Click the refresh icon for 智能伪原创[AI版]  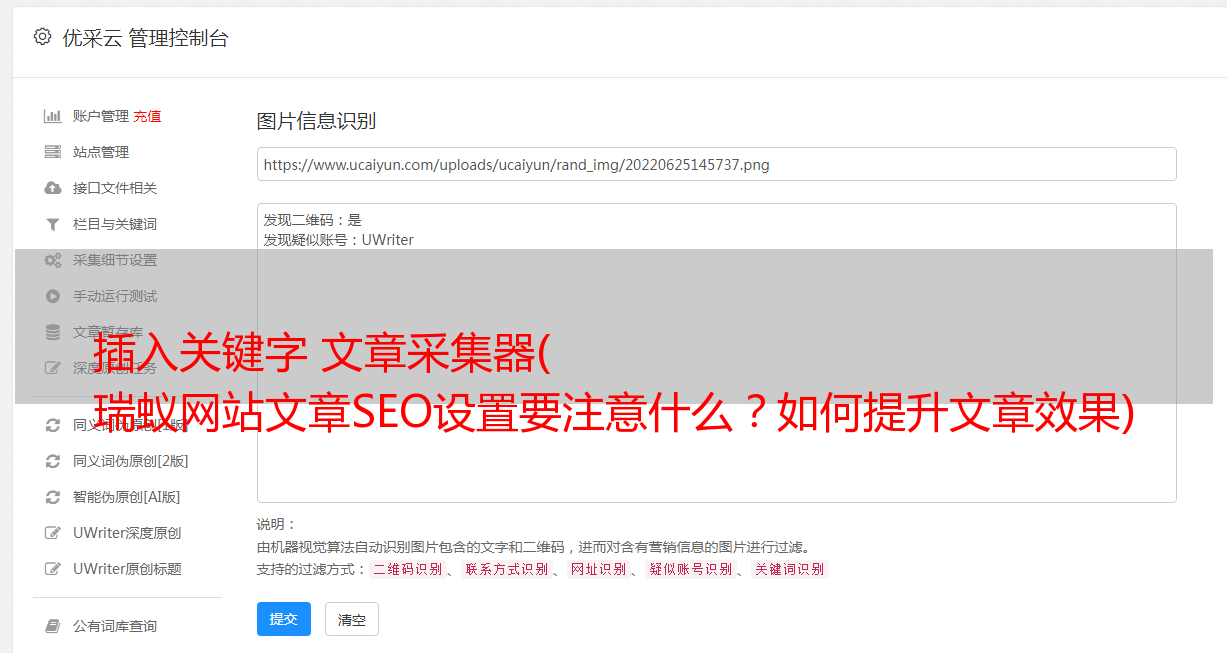pos(53,497)
